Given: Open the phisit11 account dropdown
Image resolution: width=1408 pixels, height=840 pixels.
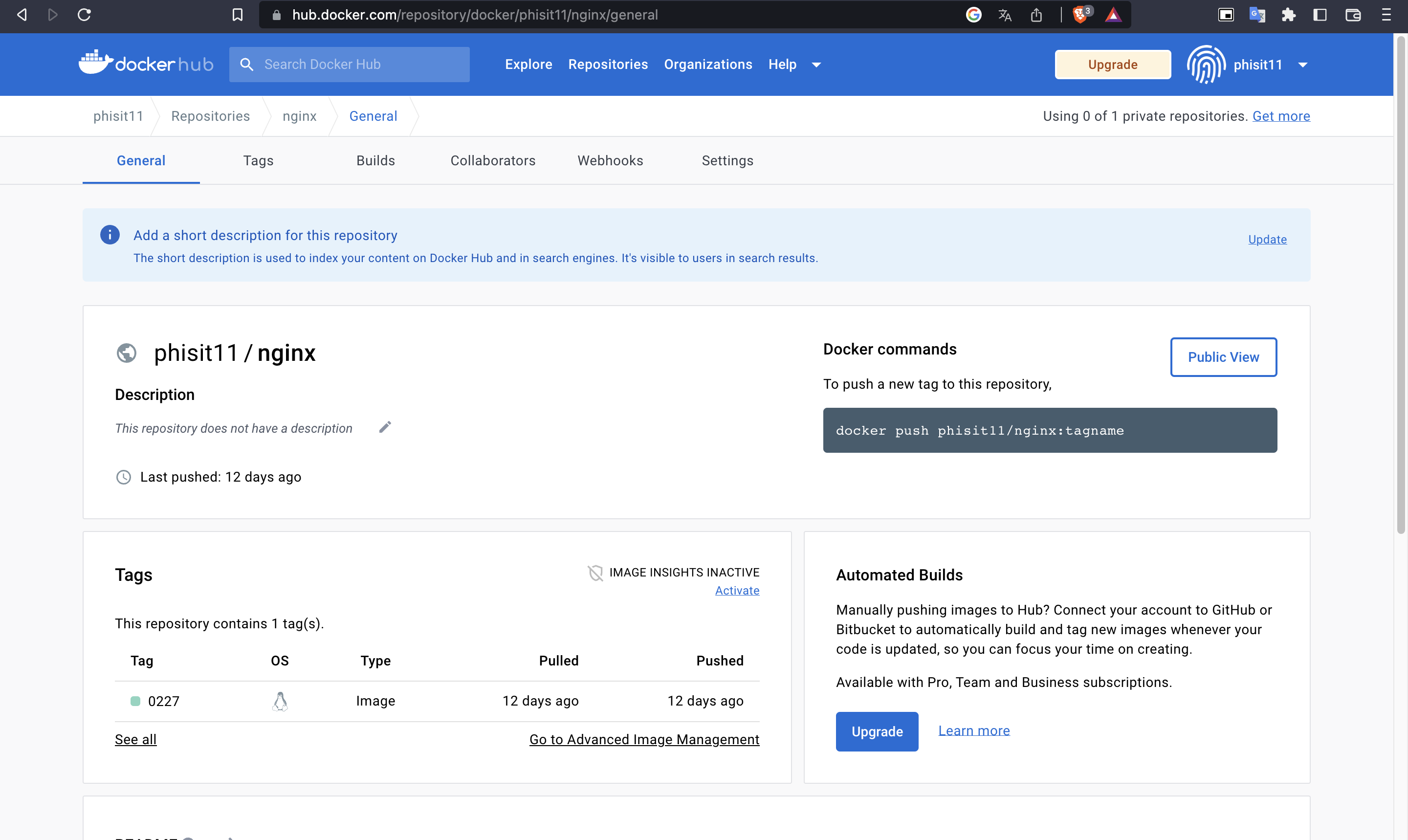Looking at the screenshot, I should click(1303, 65).
